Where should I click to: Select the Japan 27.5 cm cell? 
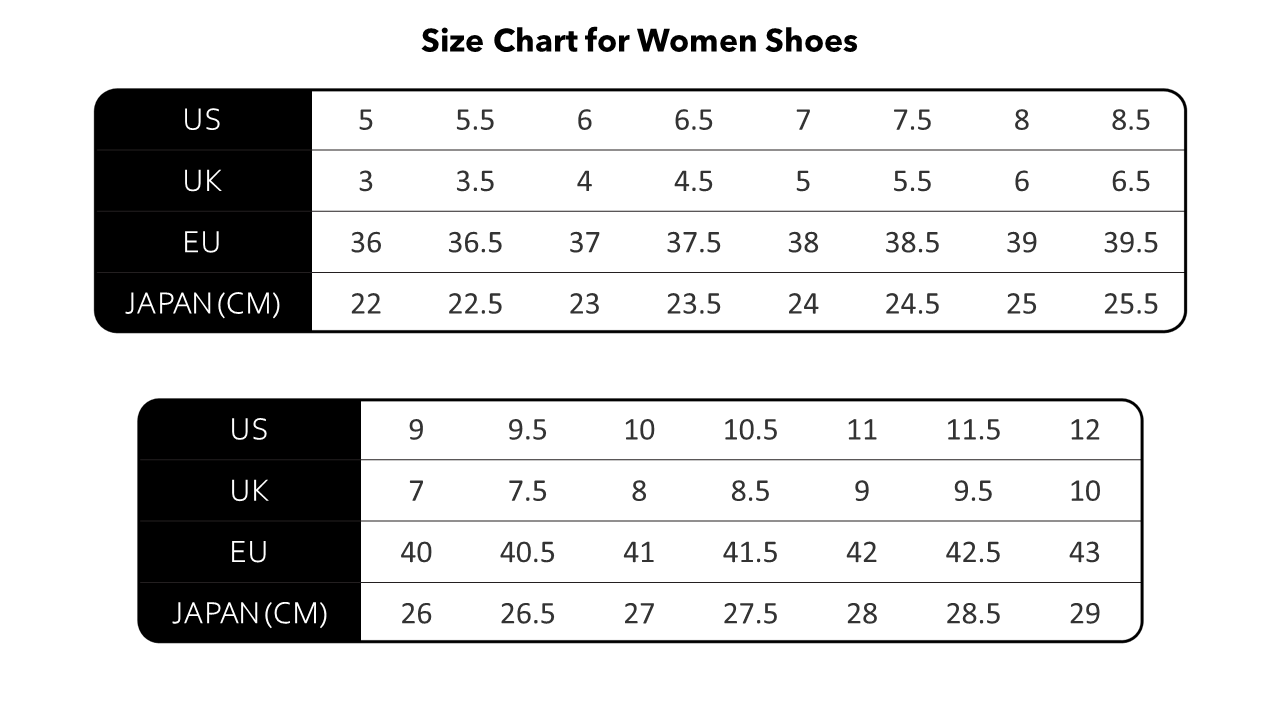750,614
